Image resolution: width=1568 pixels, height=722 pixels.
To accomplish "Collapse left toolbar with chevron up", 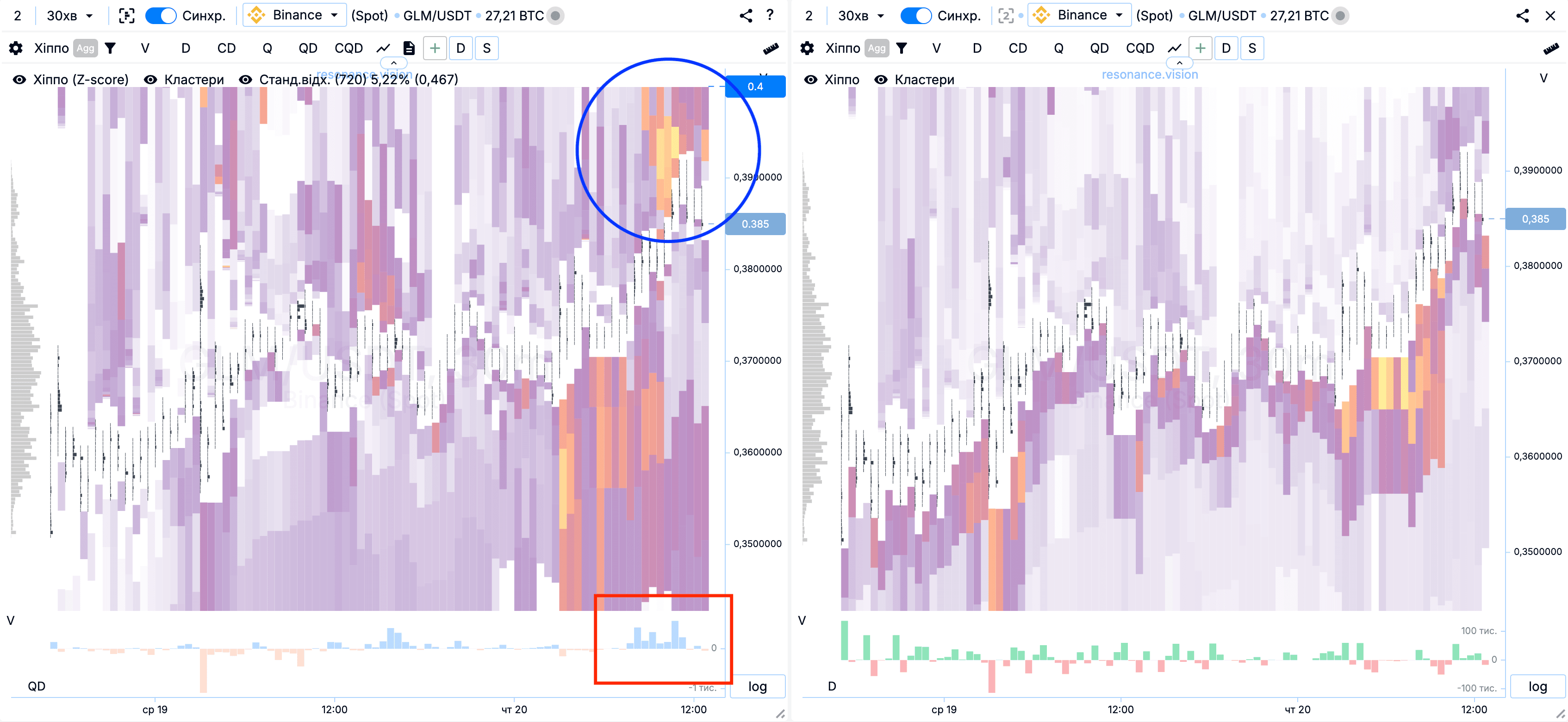I will pyautogui.click(x=394, y=62).
